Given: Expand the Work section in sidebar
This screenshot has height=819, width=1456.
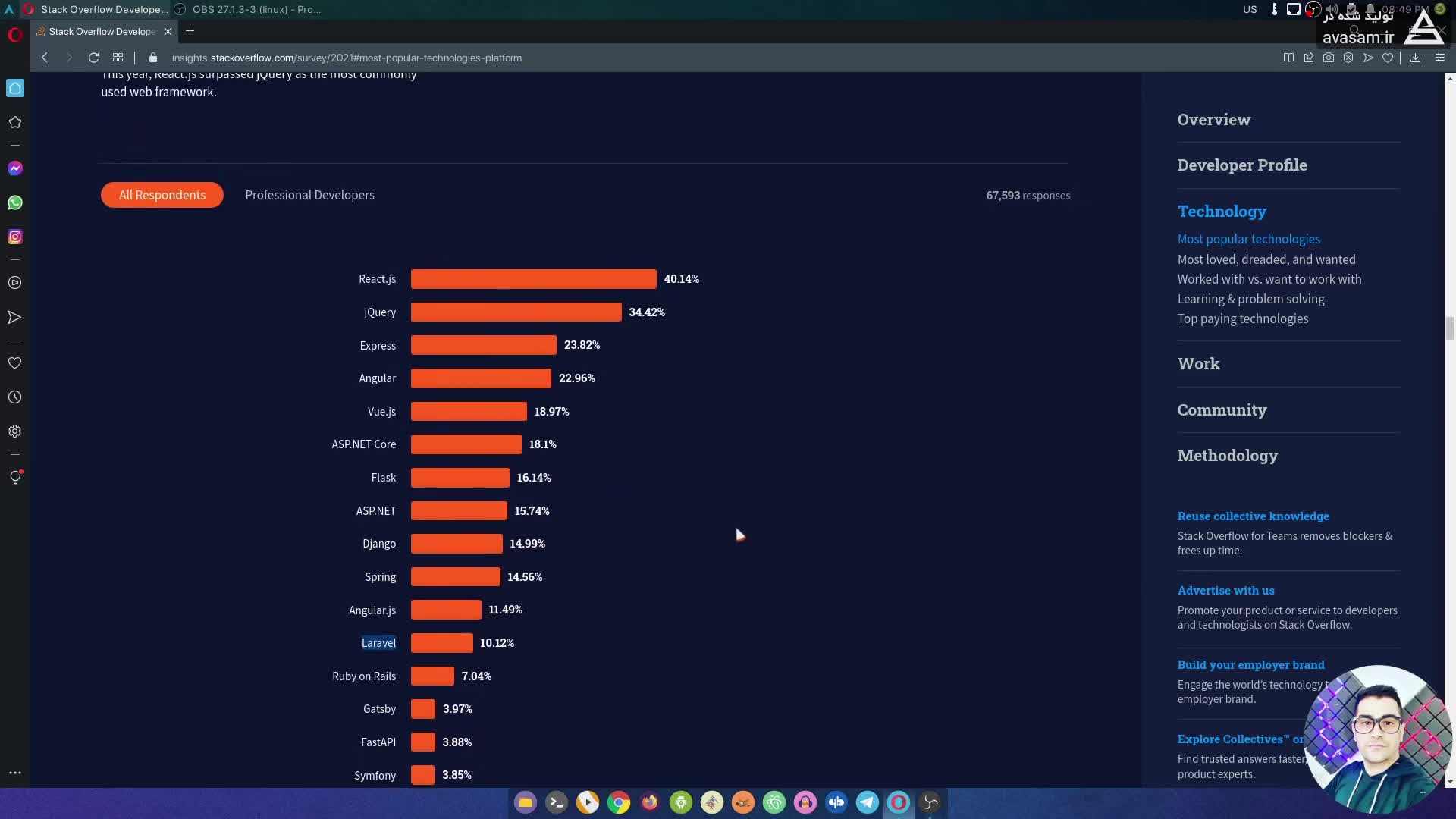Looking at the screenshot, I should coord(1198,364).
